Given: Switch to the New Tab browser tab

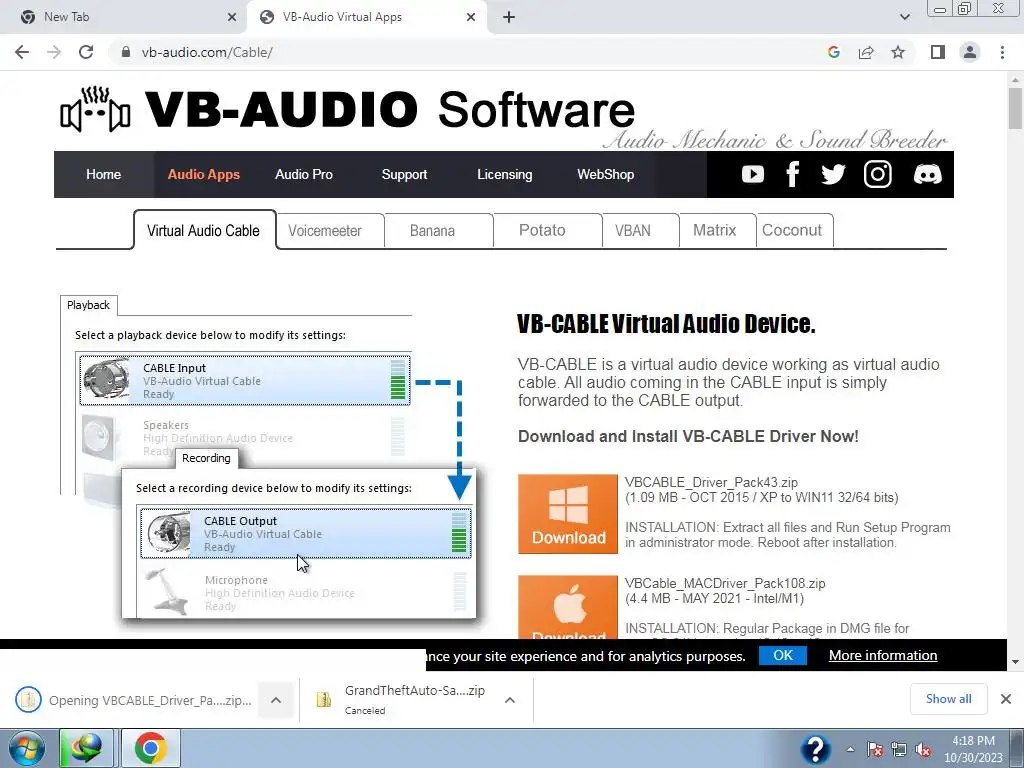Looking at the screenshot, I should click(x=124, y=17).
